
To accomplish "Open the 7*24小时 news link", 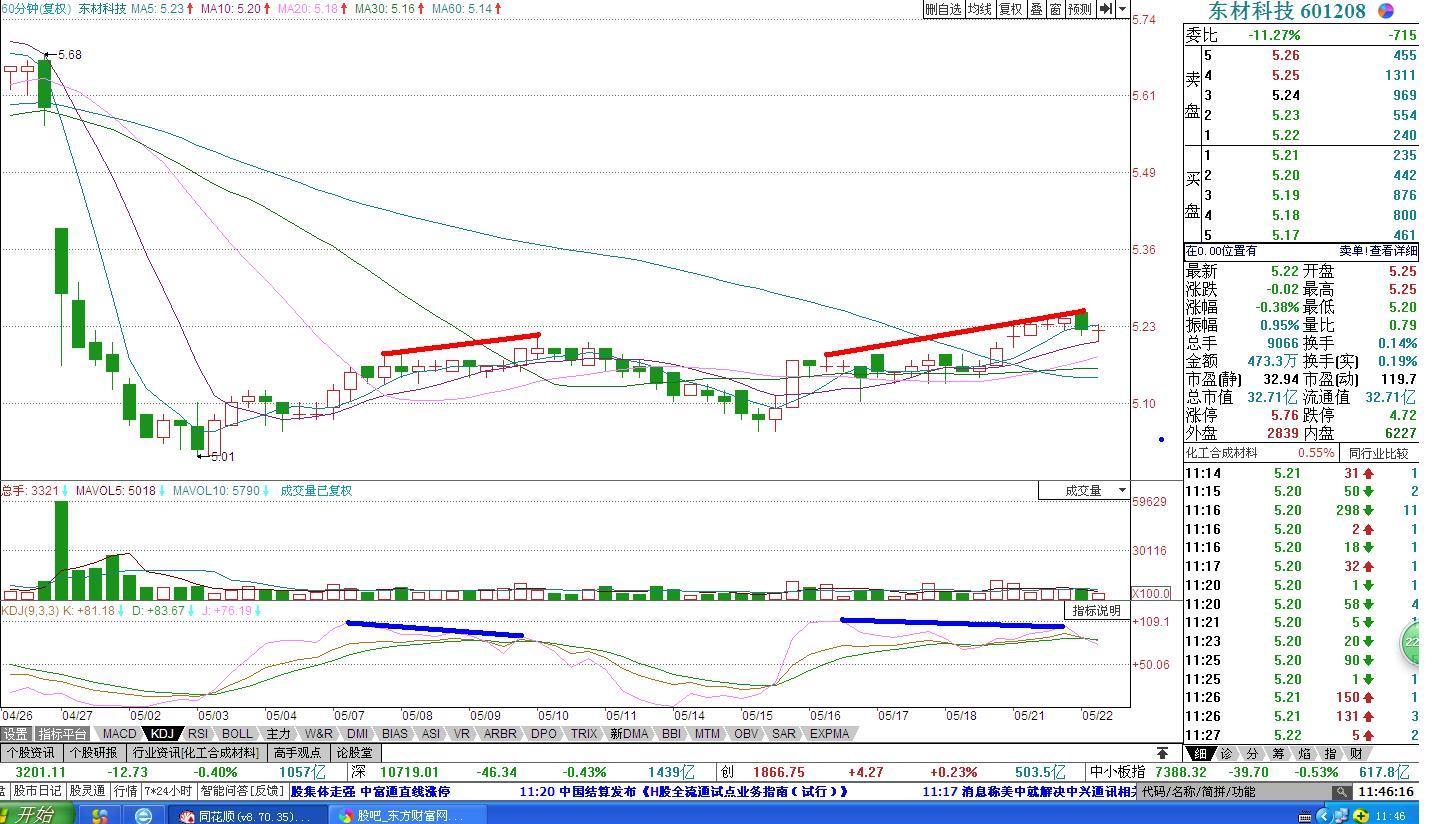I will coord(169,791).
